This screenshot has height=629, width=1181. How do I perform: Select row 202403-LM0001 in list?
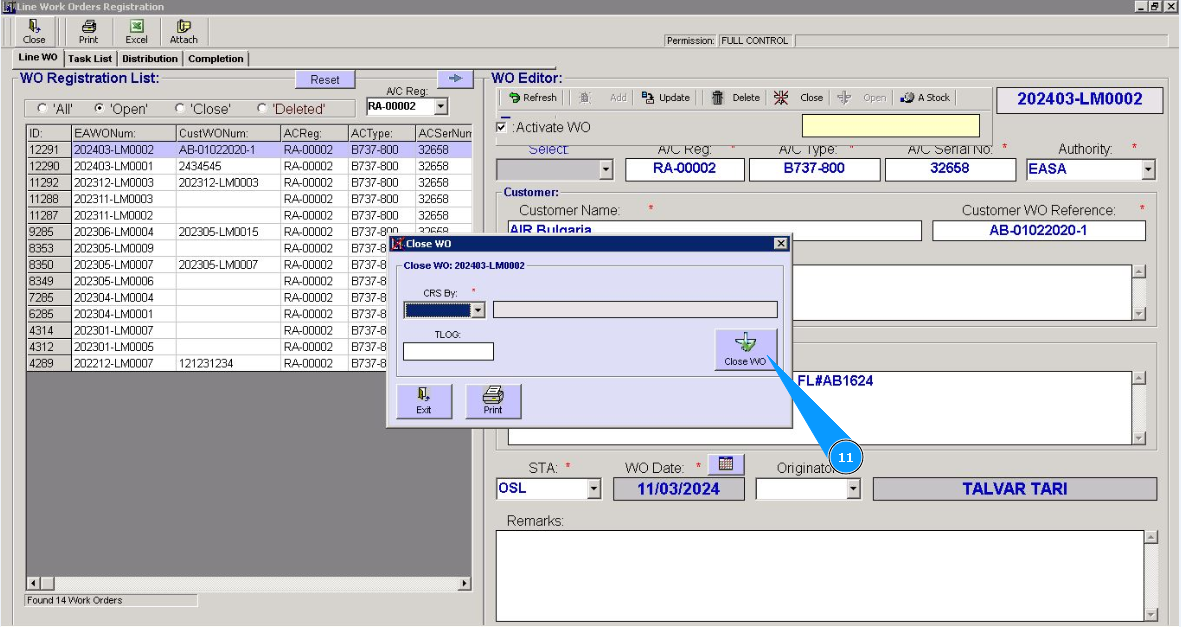(249, 166)
